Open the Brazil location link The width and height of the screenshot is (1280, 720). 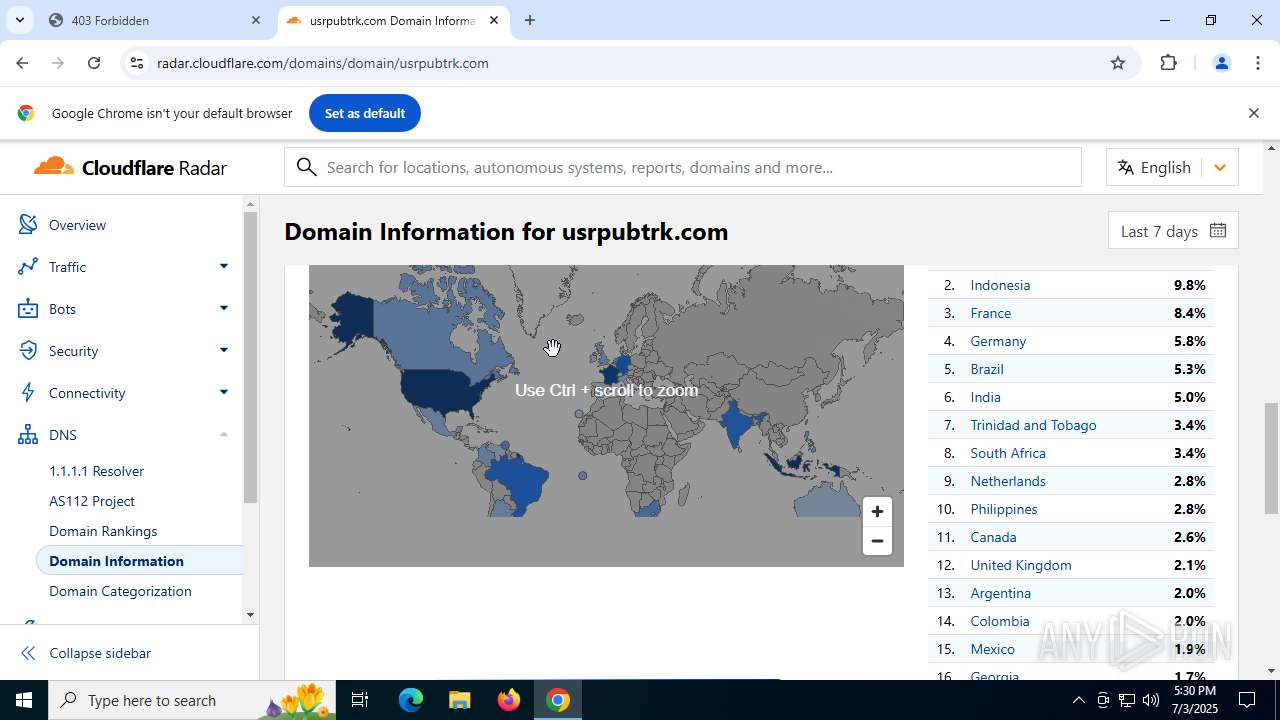[x=987, y=369]
